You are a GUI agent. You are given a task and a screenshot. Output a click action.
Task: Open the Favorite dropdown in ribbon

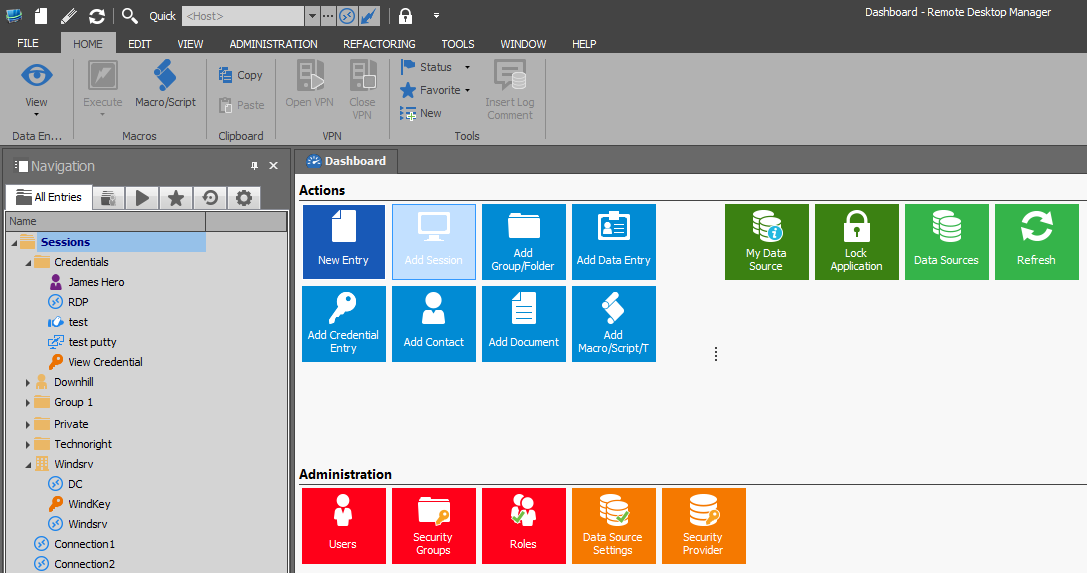click(467, 90)
